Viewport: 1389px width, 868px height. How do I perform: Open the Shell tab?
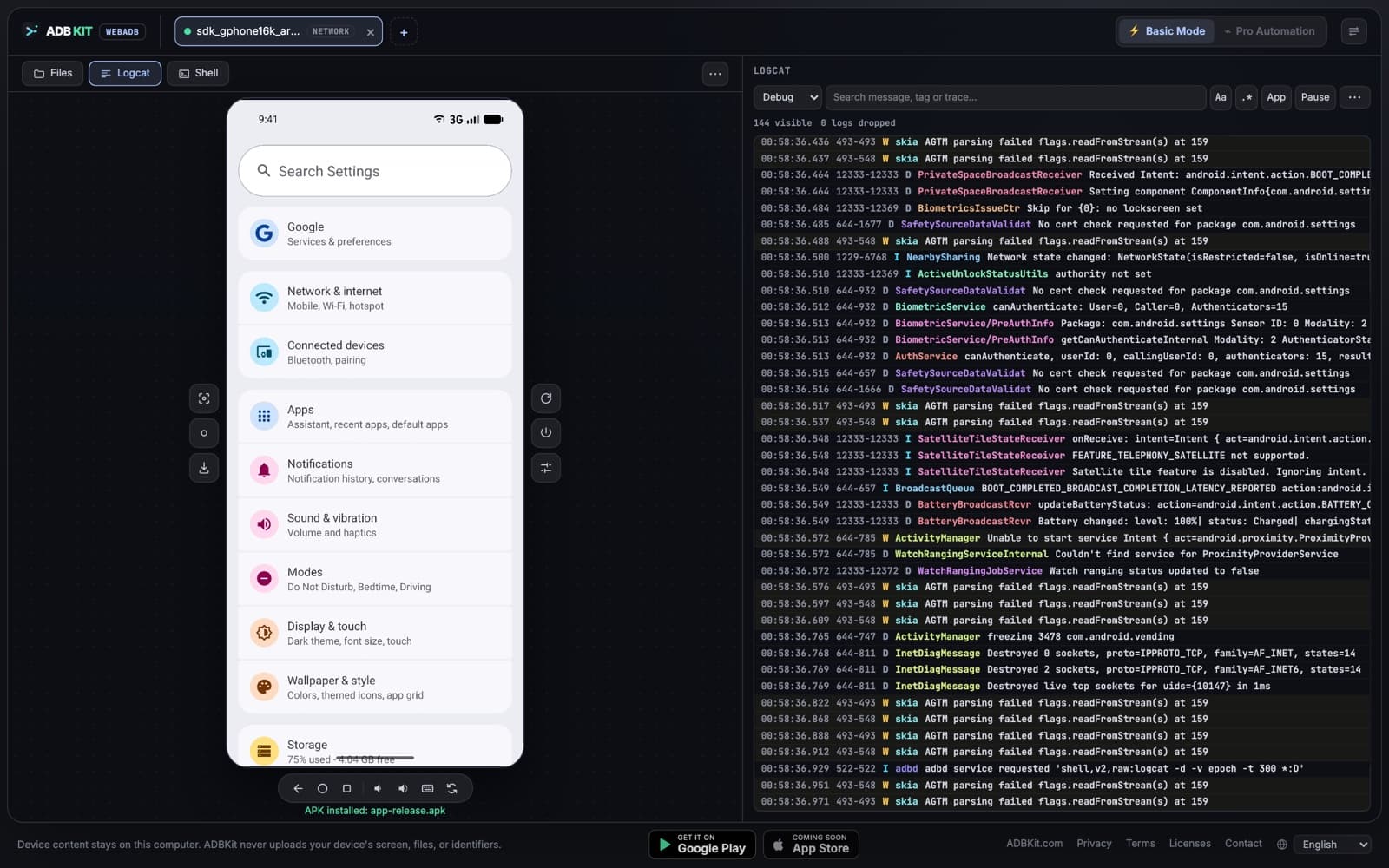pyautogui.click(x=198, y=73)
